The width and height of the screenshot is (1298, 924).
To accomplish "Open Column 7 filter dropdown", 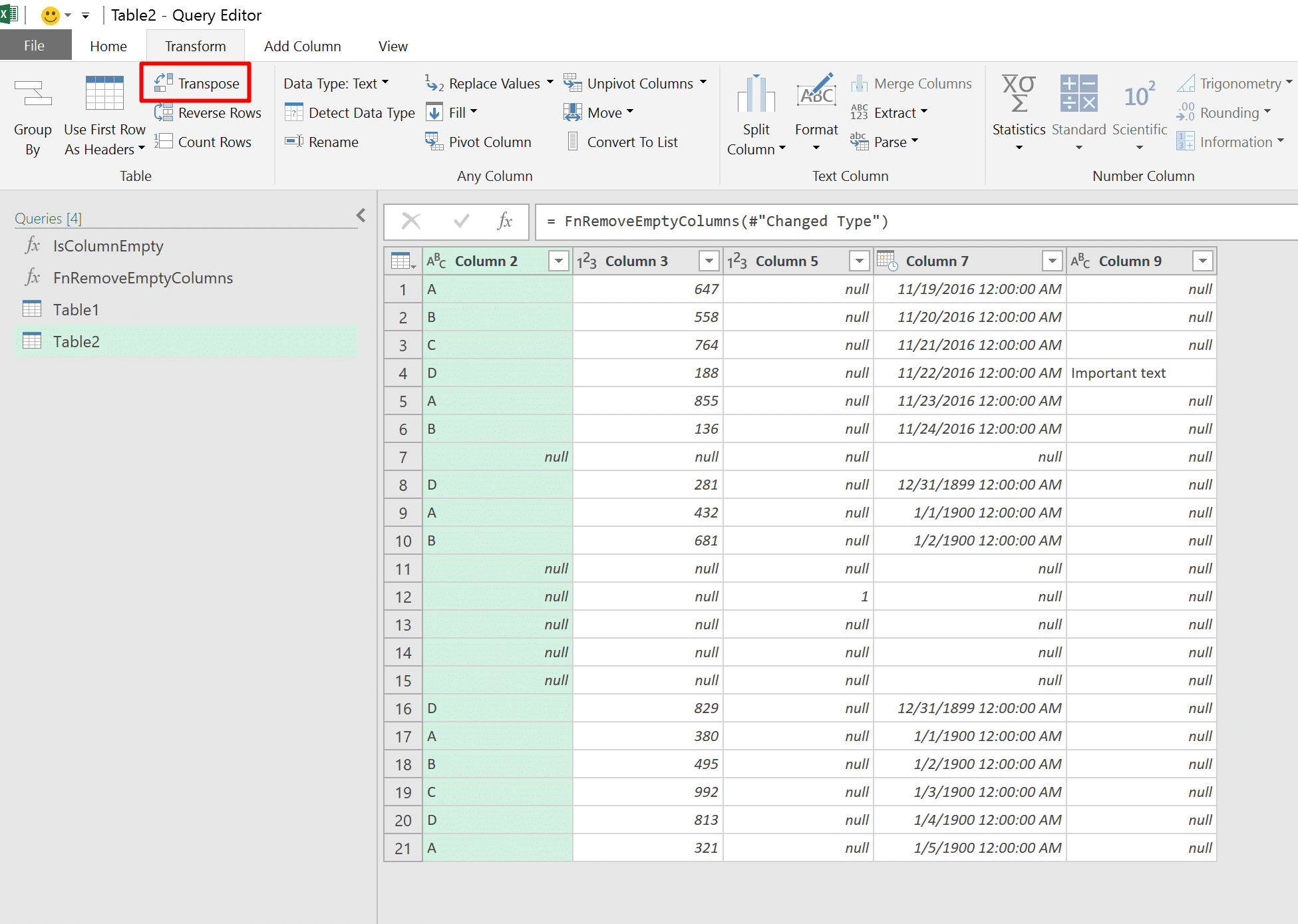I will pyautogui.click(x=1053, y=261).
